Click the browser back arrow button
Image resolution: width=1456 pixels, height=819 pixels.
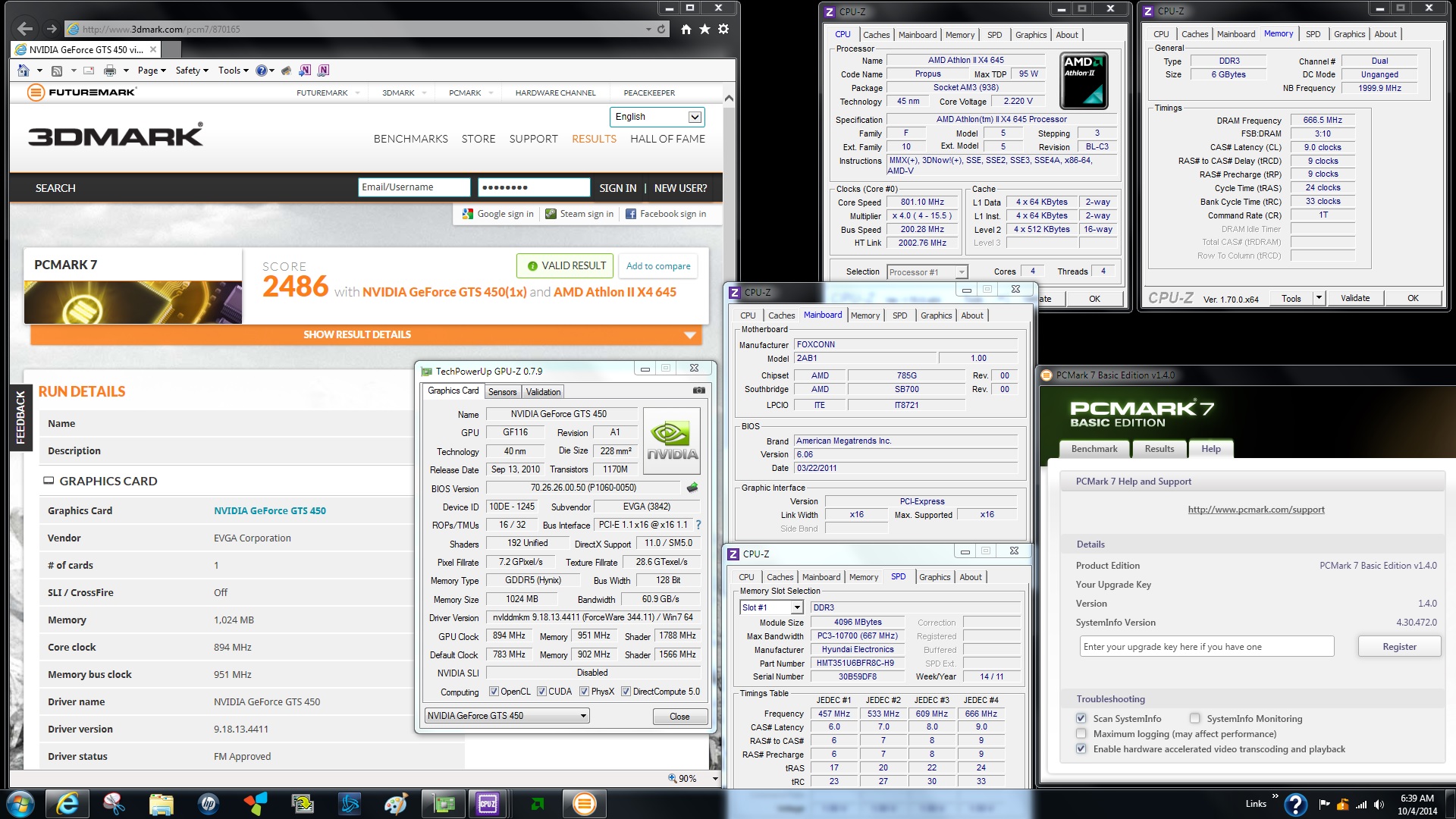[25, 29]
